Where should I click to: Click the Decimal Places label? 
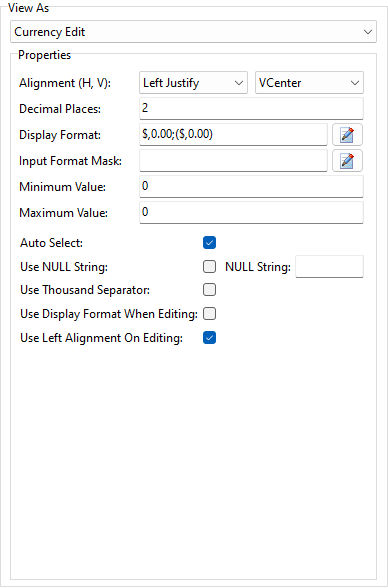(x=60, y=109)
